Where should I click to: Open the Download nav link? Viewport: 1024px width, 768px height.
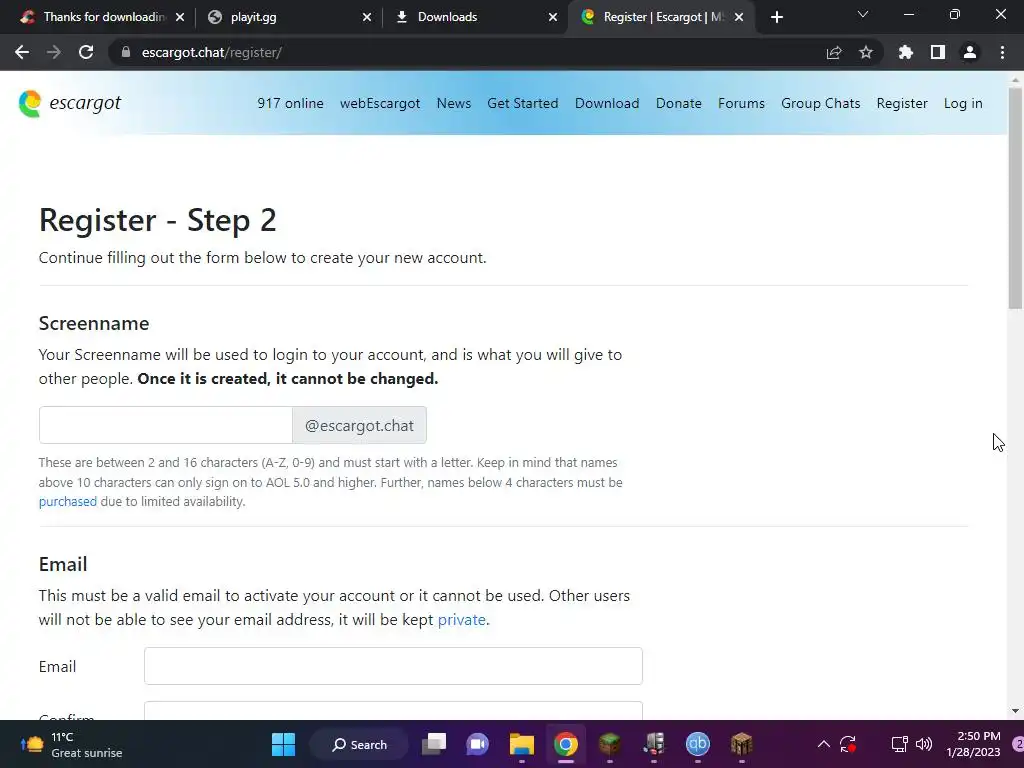click(607, 103)
